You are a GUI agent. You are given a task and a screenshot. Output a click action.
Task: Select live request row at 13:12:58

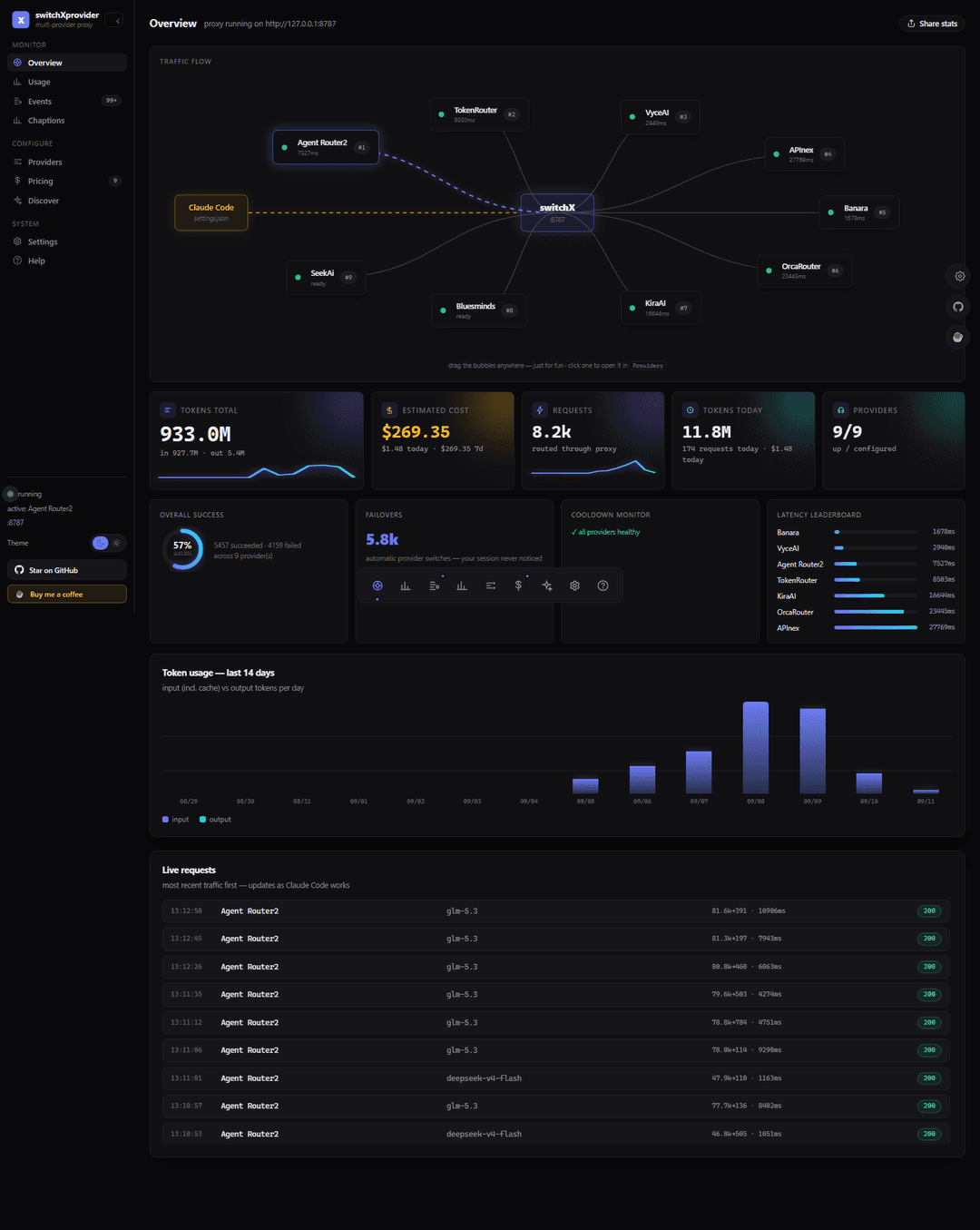click(556, 910)
